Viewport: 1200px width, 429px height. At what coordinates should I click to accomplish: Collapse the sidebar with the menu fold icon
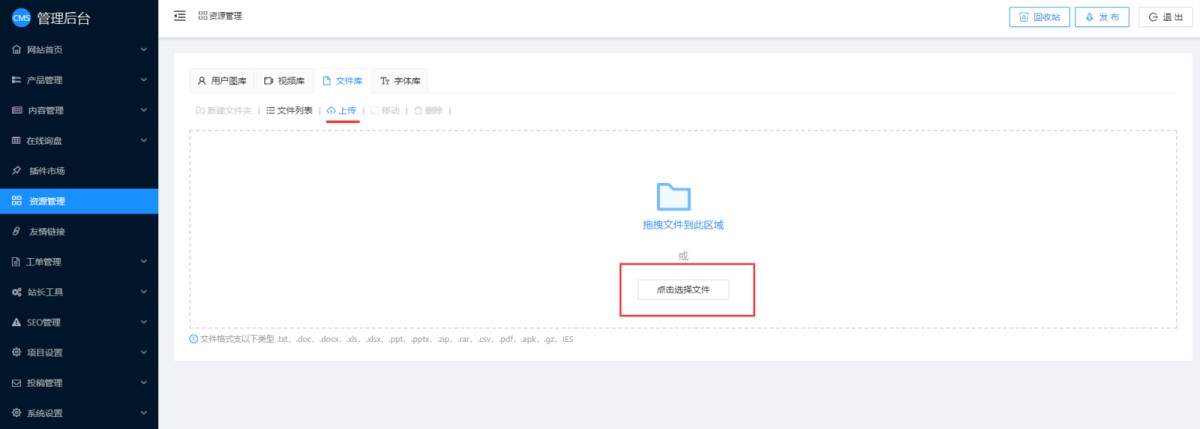pos(180,16)
